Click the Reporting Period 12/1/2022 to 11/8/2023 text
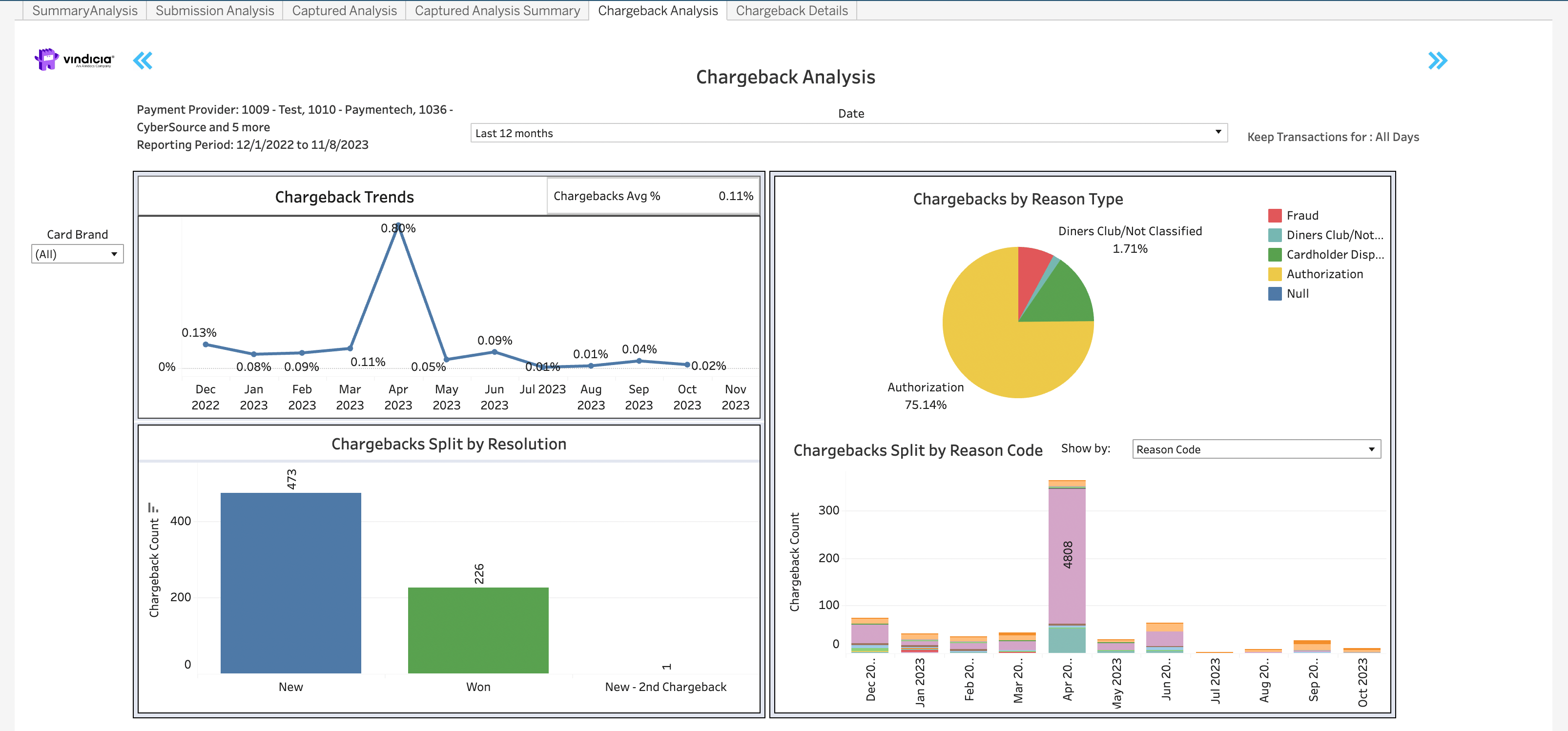 (x=252, y=145)
